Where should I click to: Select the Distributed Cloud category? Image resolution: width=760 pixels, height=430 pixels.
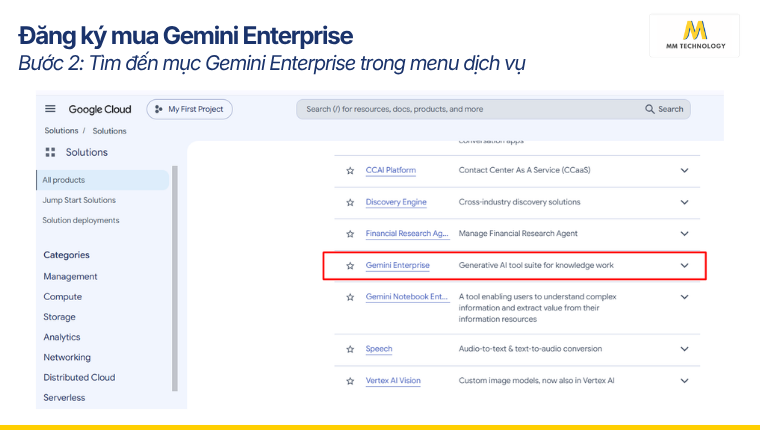pos(79,377)
